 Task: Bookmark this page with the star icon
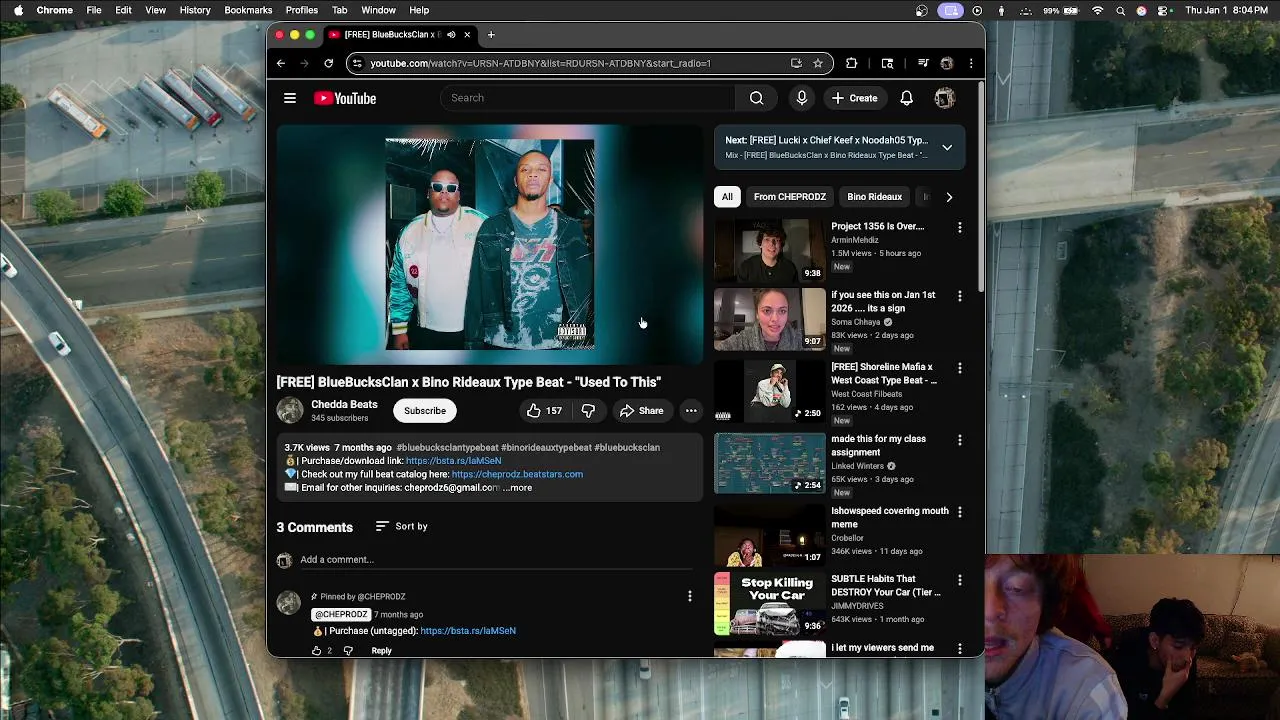[817, 63]
